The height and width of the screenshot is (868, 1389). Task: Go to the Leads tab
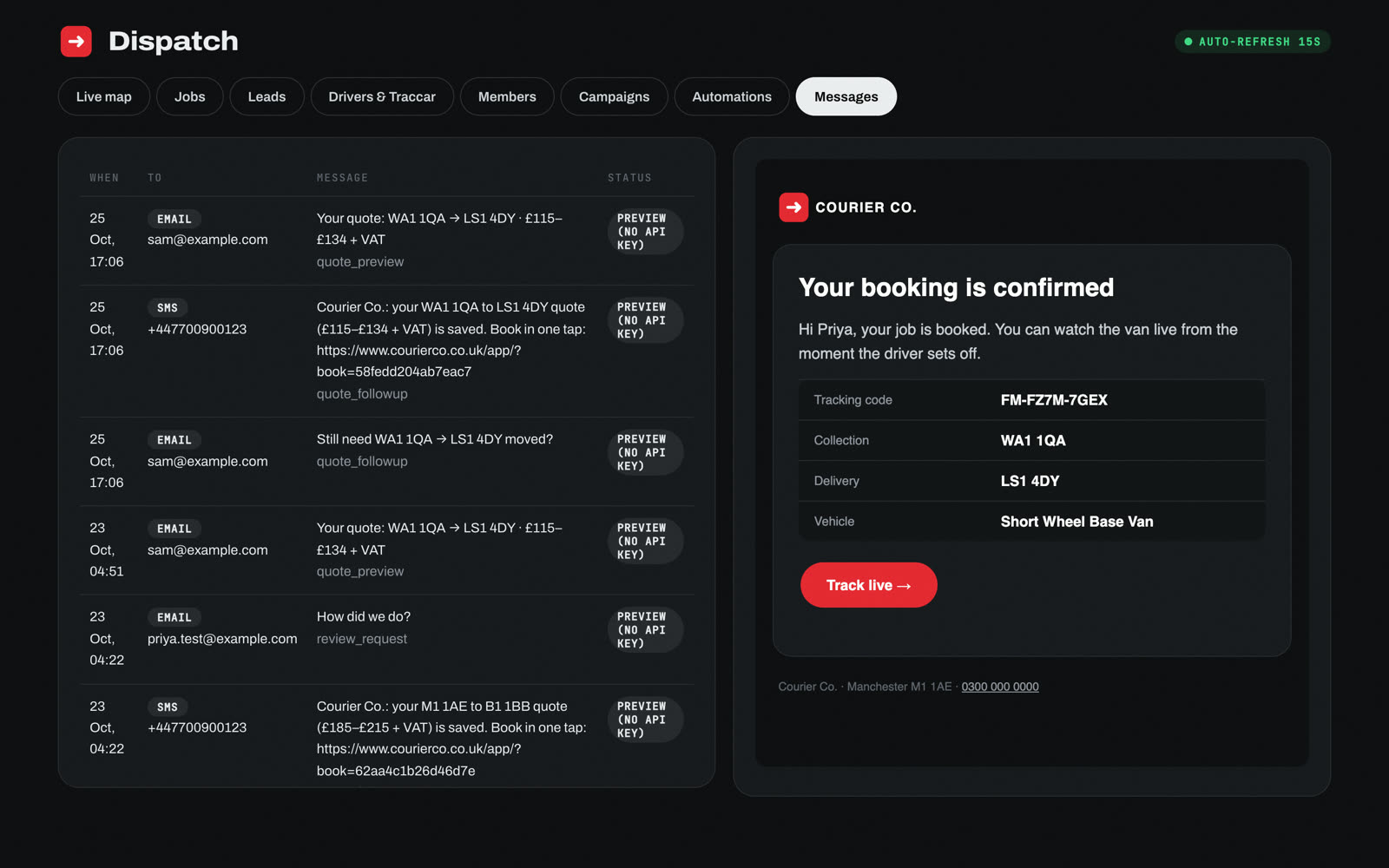[267, 96]
